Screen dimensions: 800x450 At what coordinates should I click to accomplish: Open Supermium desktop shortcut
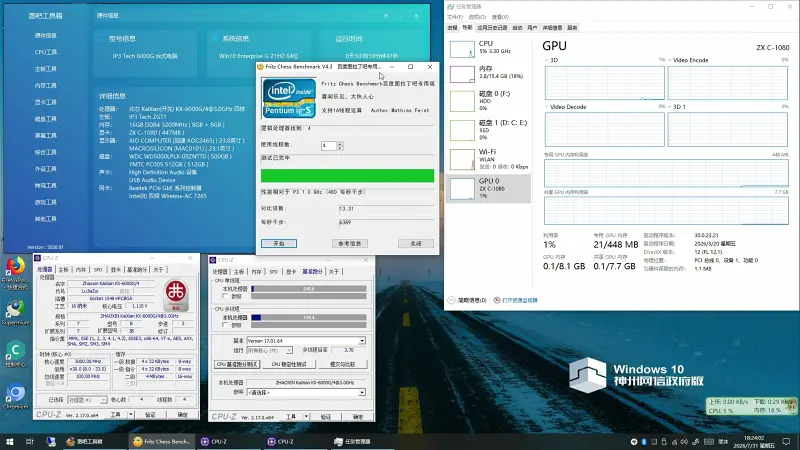pos(16,312)
